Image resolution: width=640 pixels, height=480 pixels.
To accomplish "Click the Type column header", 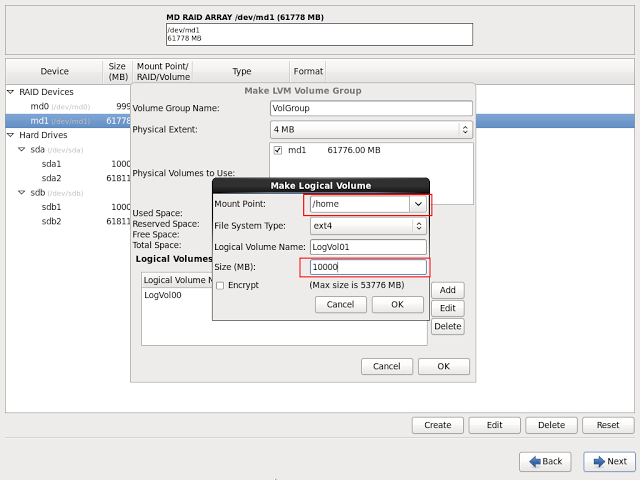I will pos(241,71).
